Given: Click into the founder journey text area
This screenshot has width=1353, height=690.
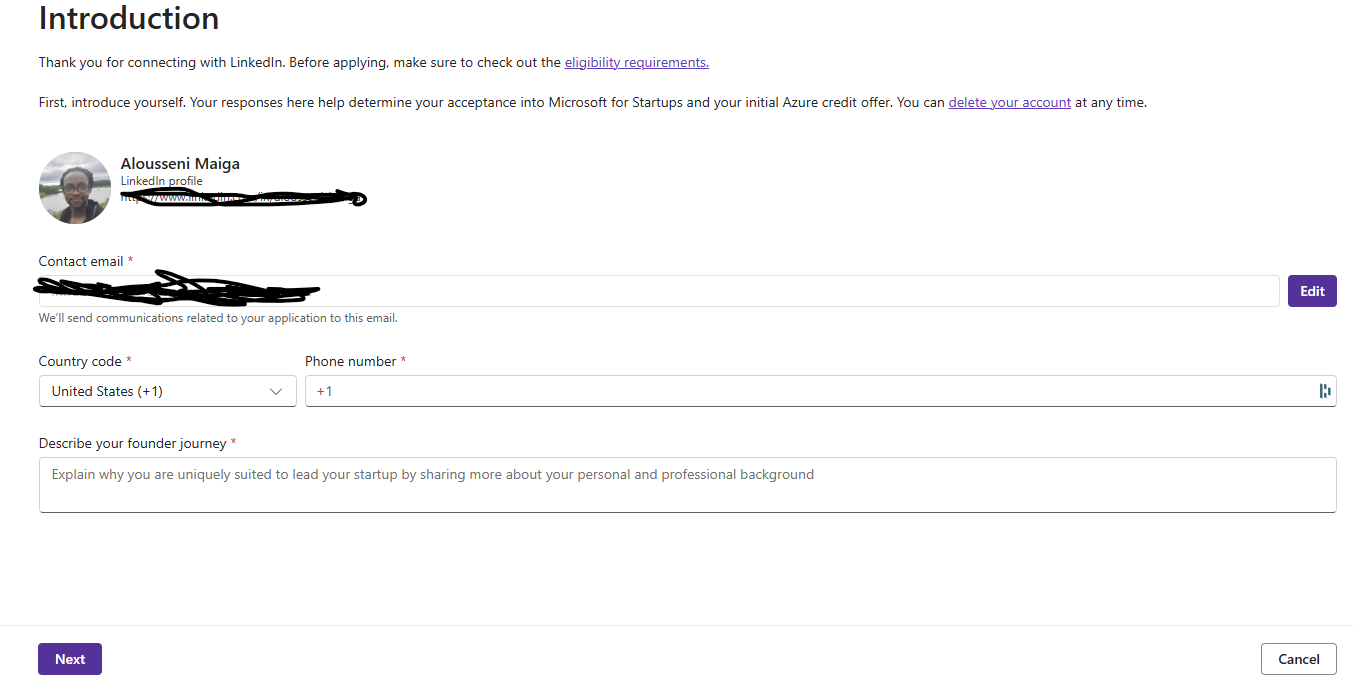Looking at the screenshot, I should click(x=688, y=485).
